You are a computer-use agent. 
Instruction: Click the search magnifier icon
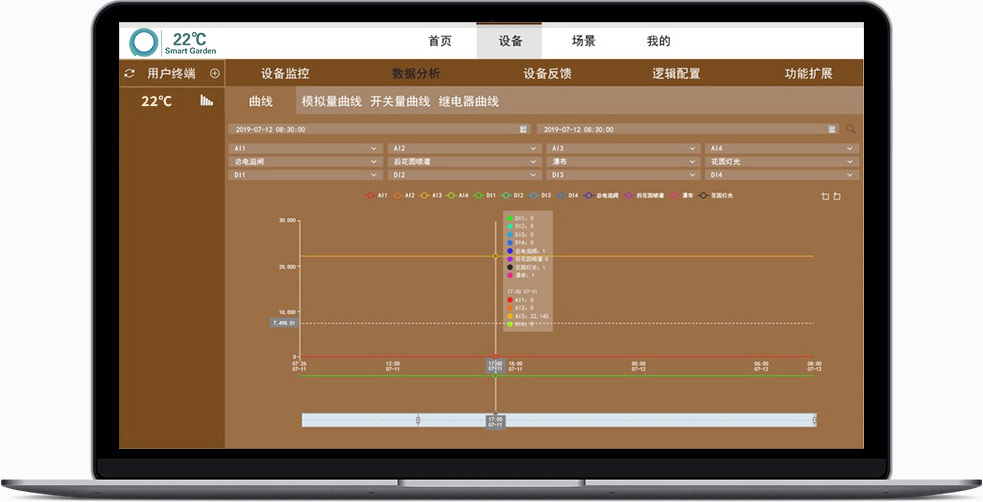pyautogui.click(x=851, y=129)
